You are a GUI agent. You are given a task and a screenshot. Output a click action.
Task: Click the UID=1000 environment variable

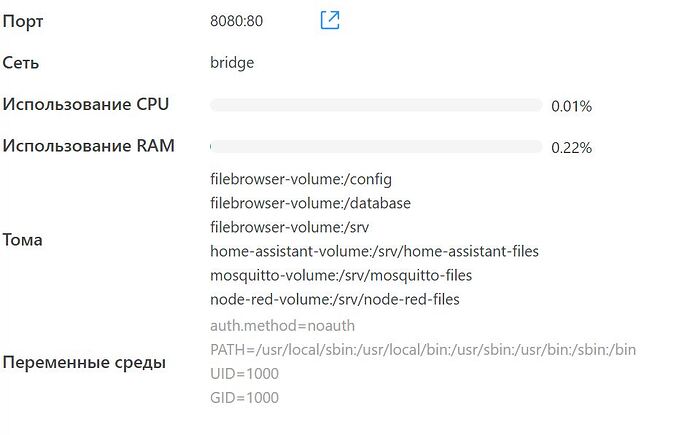[244, 374]
